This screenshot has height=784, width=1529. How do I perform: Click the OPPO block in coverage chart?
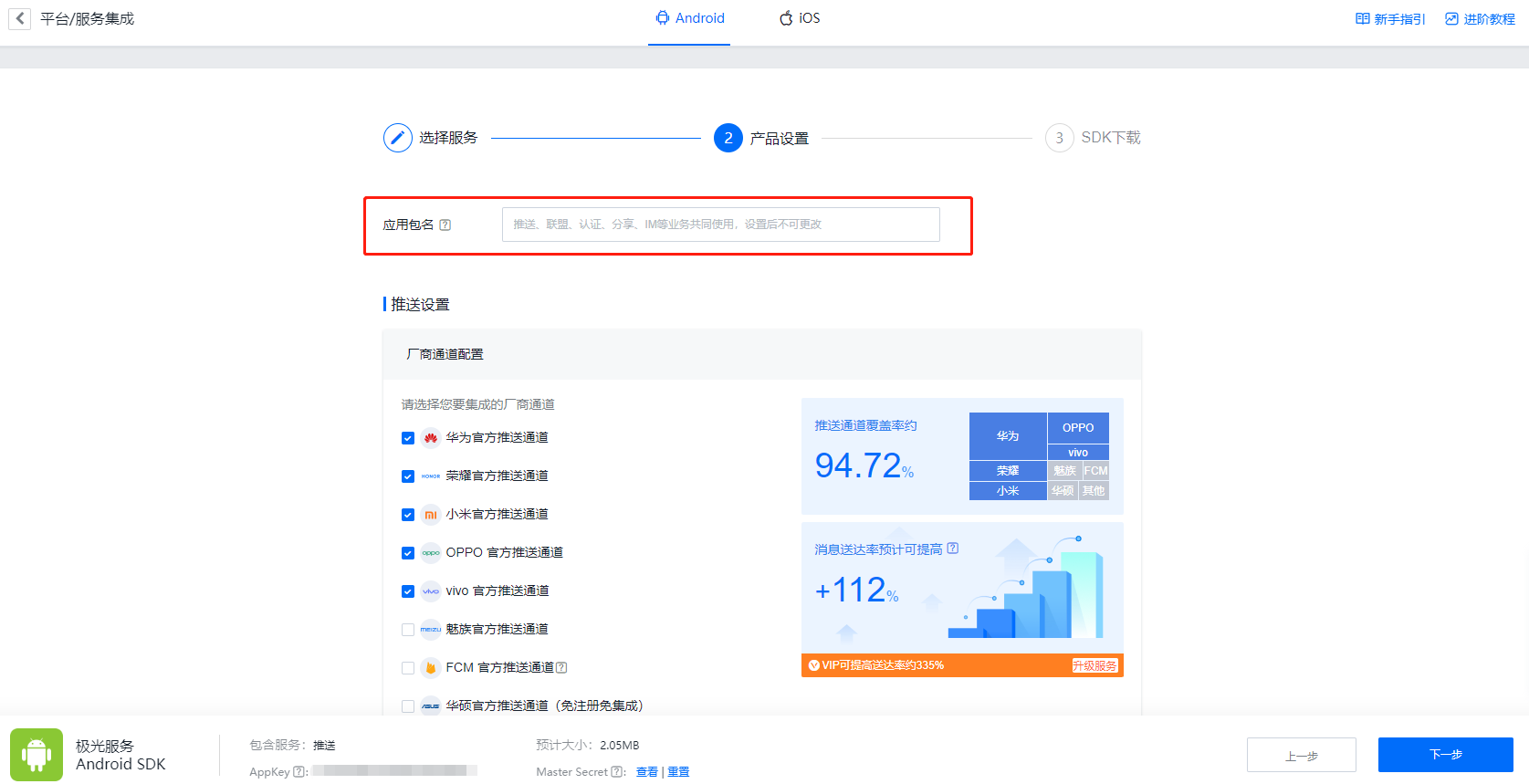pos(1078,428)
